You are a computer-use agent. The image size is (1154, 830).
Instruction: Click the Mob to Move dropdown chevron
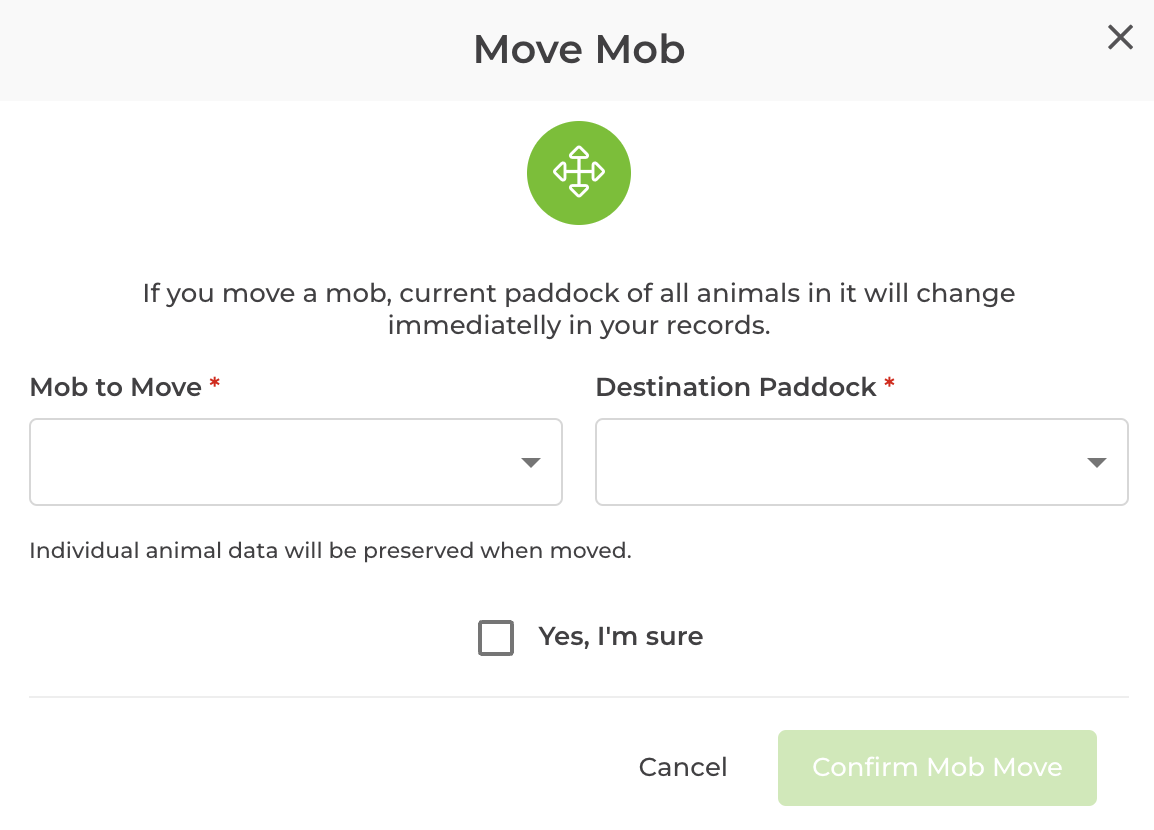pyautogui.click(x=530, y=461)
